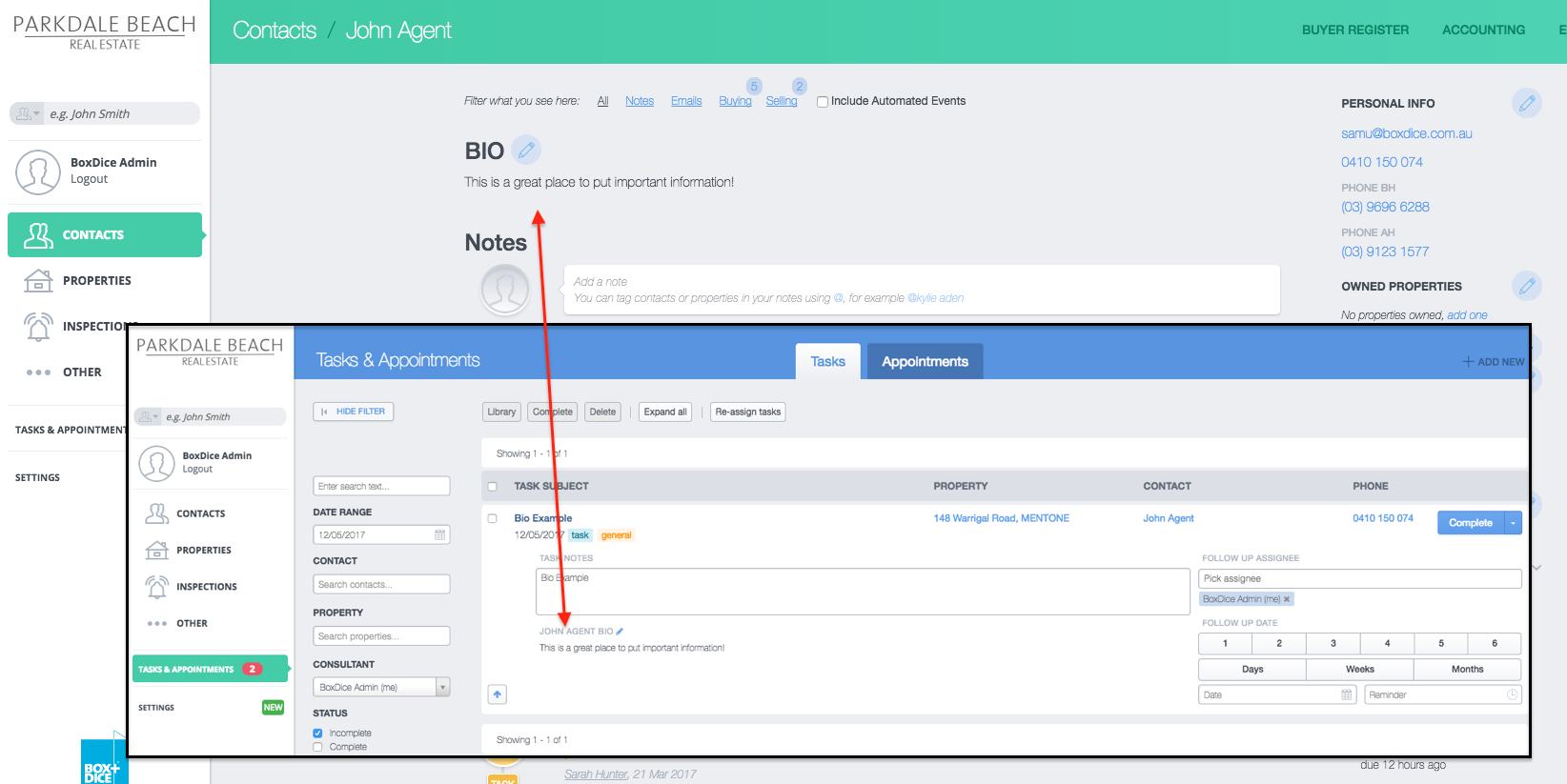Screen dimensions: 1567x784
Task: Click BoxDice Admin avatar in main sidebar
Action: click(38, 172)
